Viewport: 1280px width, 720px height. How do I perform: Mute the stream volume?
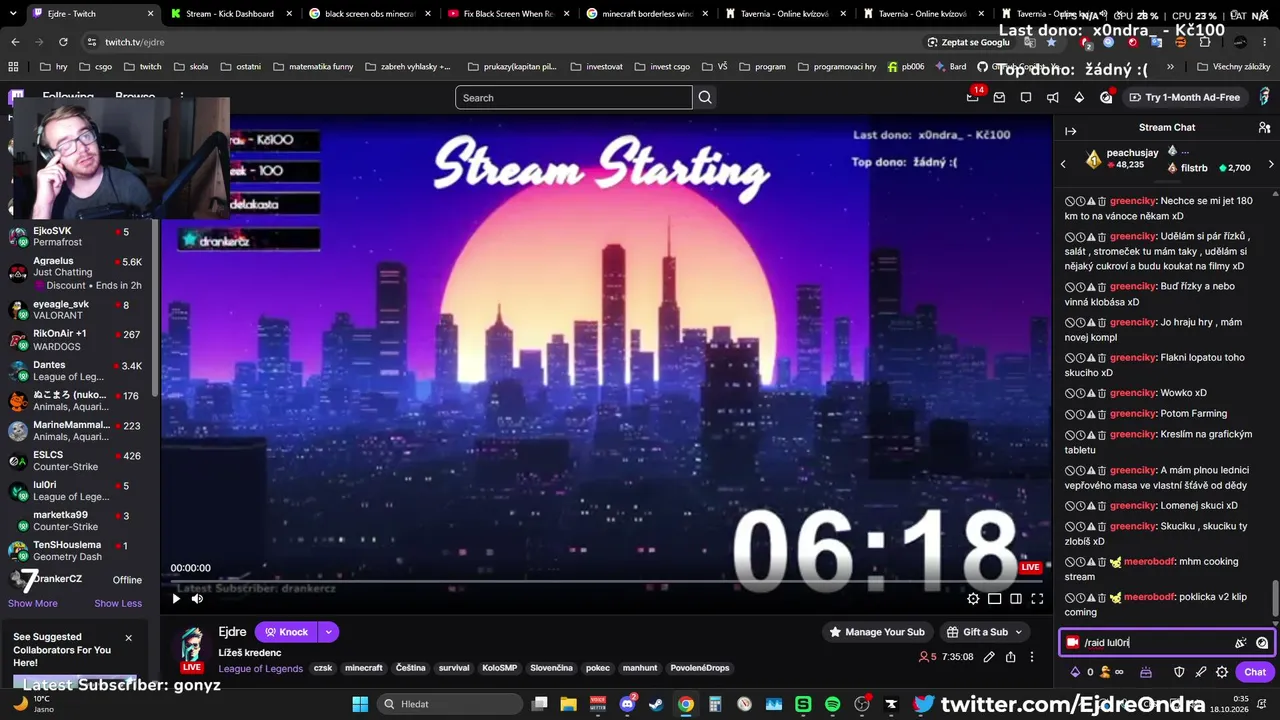pos(197,599)
